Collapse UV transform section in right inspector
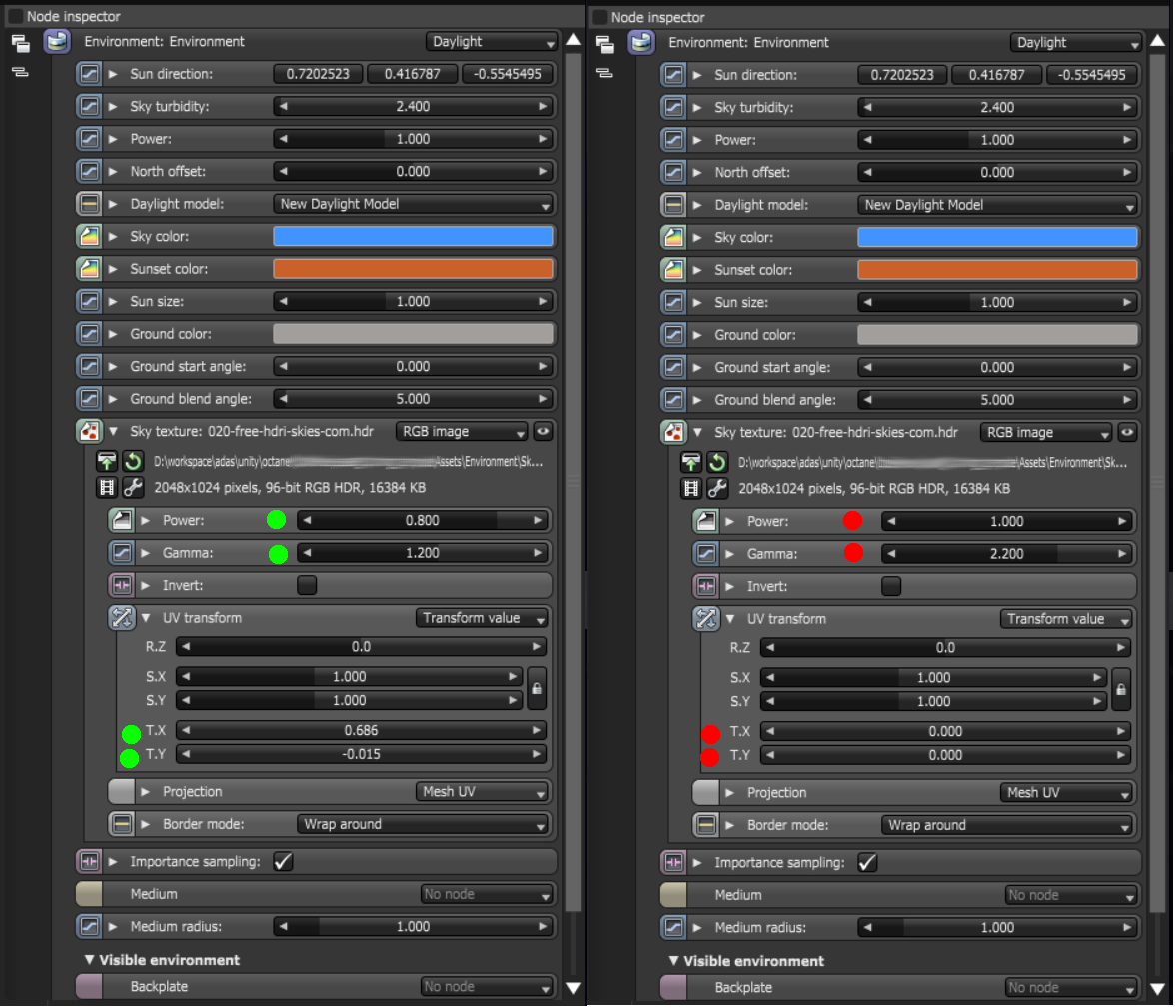Screen dimensions: 1176x1008 click(729, 619)
